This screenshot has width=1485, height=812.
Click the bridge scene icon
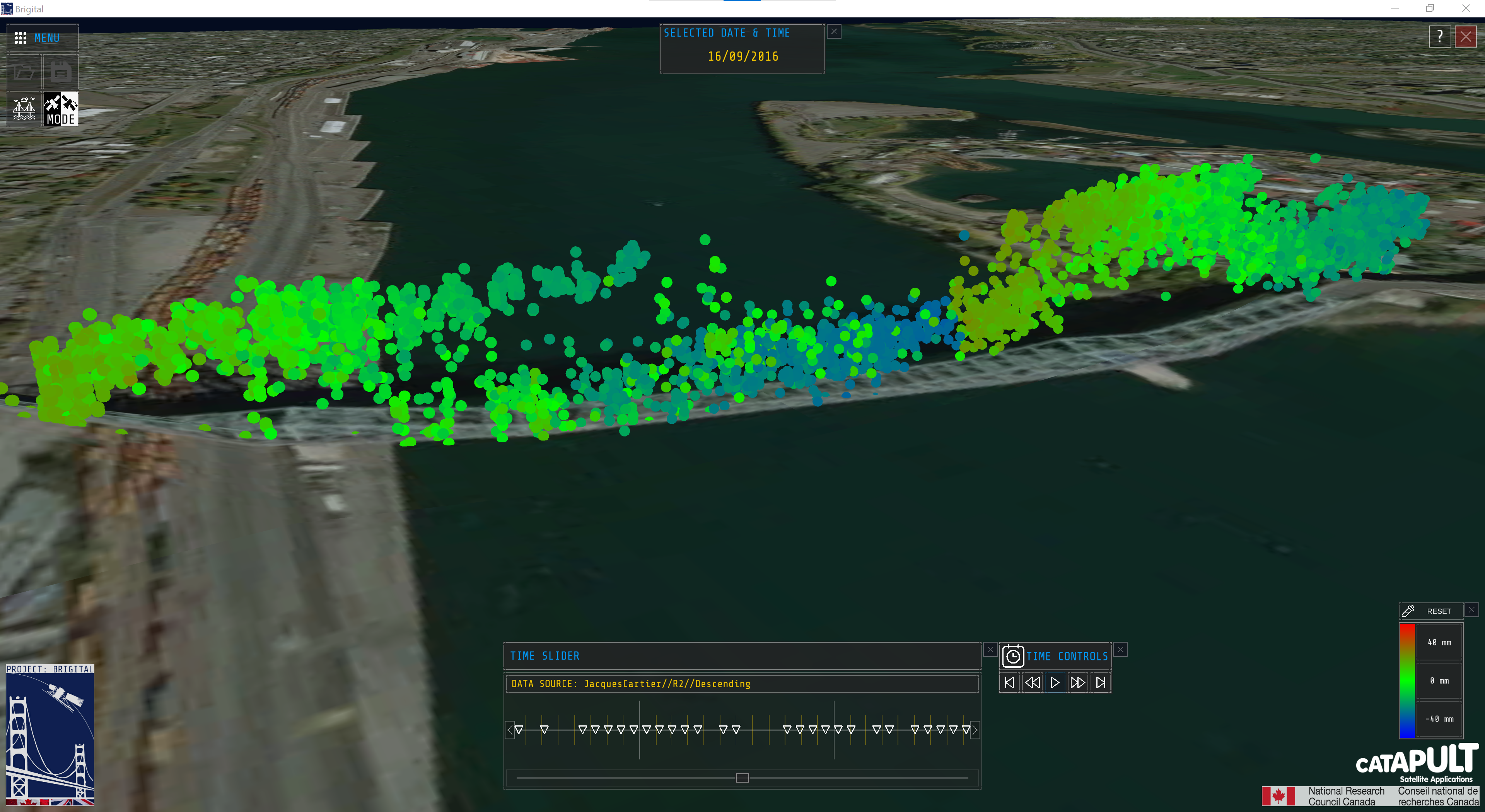[x=24, y=108]
